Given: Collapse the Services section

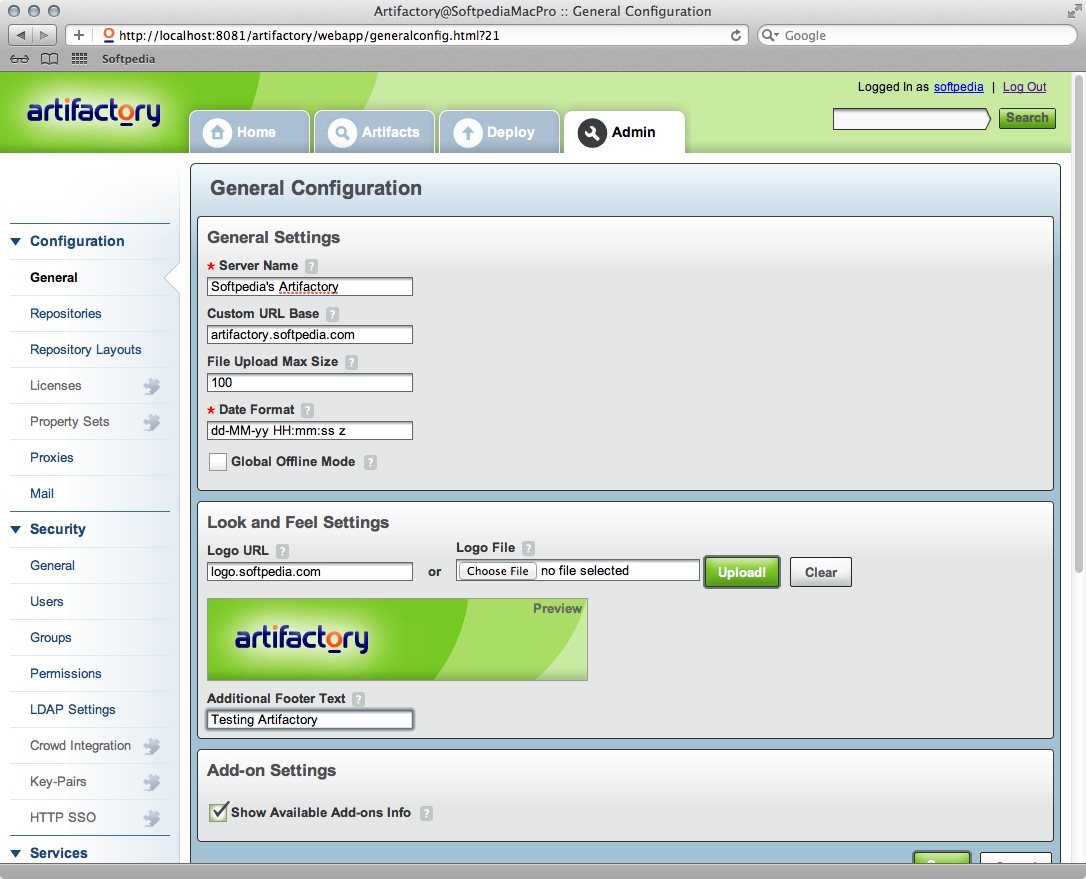Looking at the screenshot, I should [x=15, y=853].
